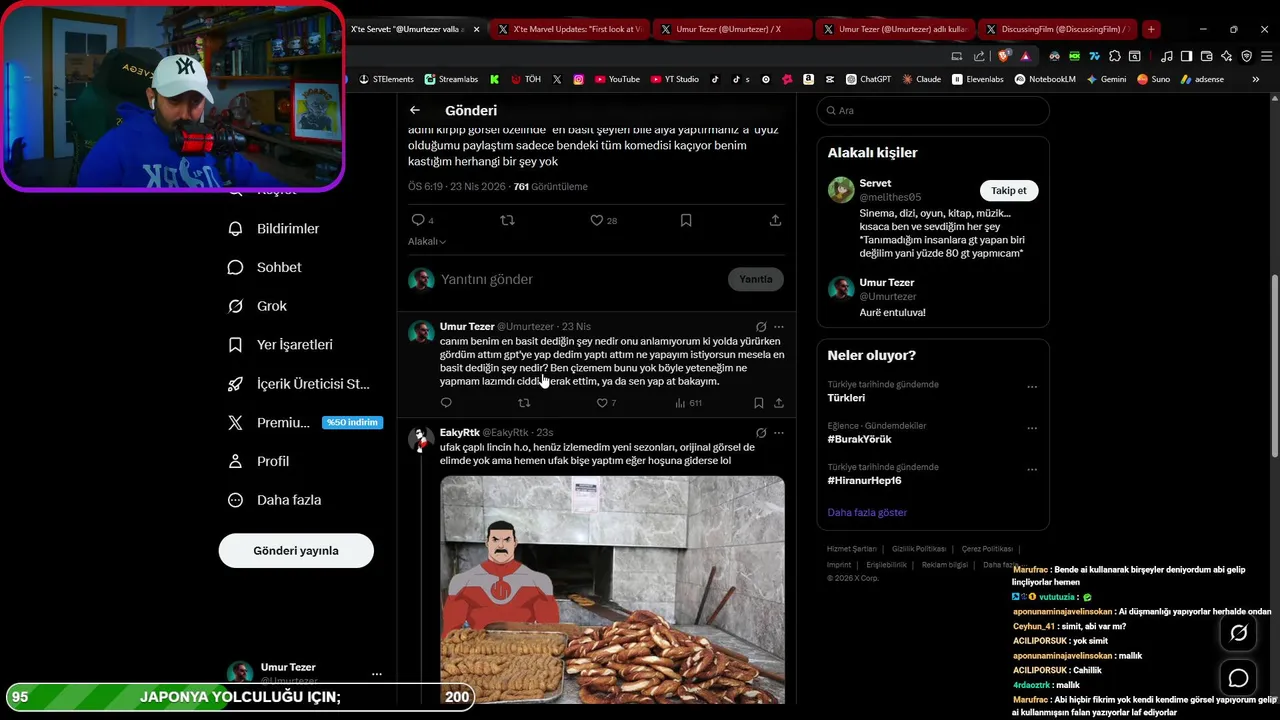This screenshot has height=720, width=1280.
Task: Open options for #BurakYörük trend
Action: 1032,428
